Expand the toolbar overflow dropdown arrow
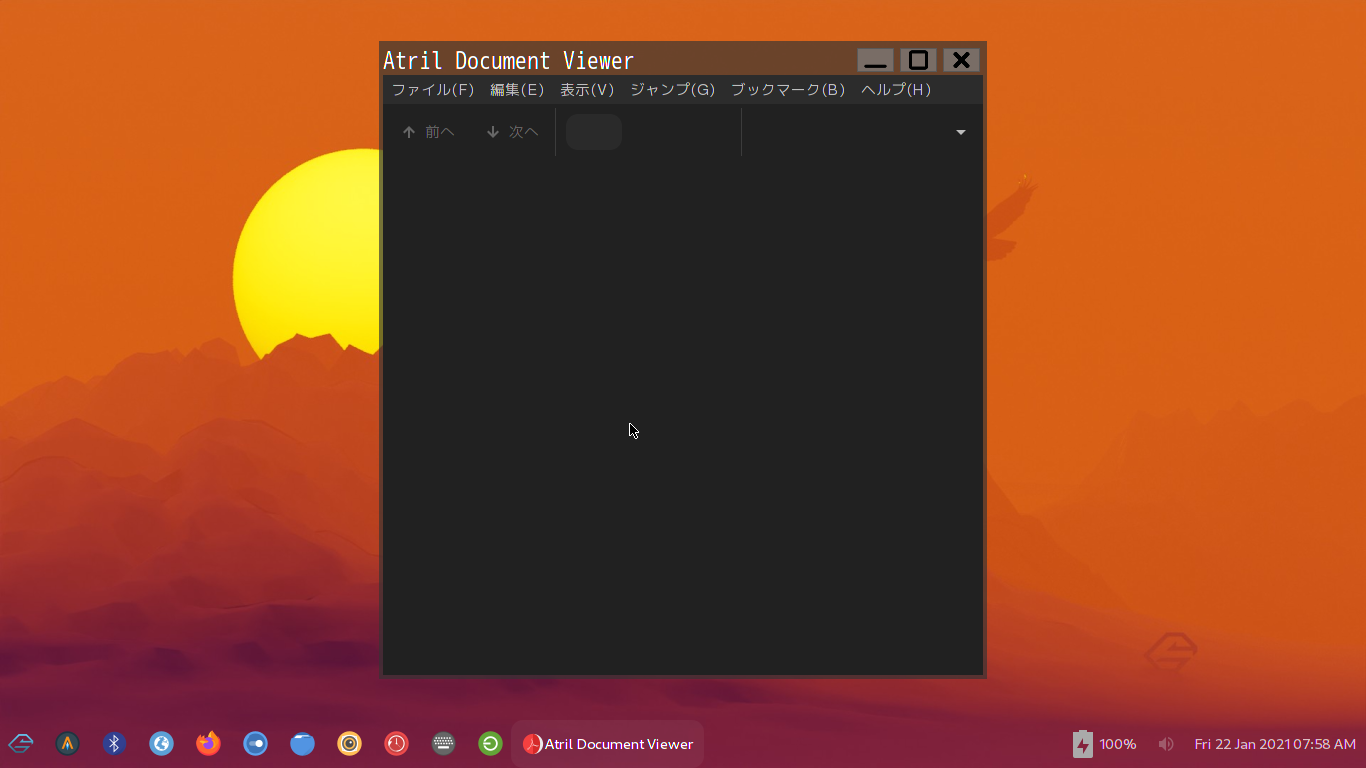 [x=961, y=132]
